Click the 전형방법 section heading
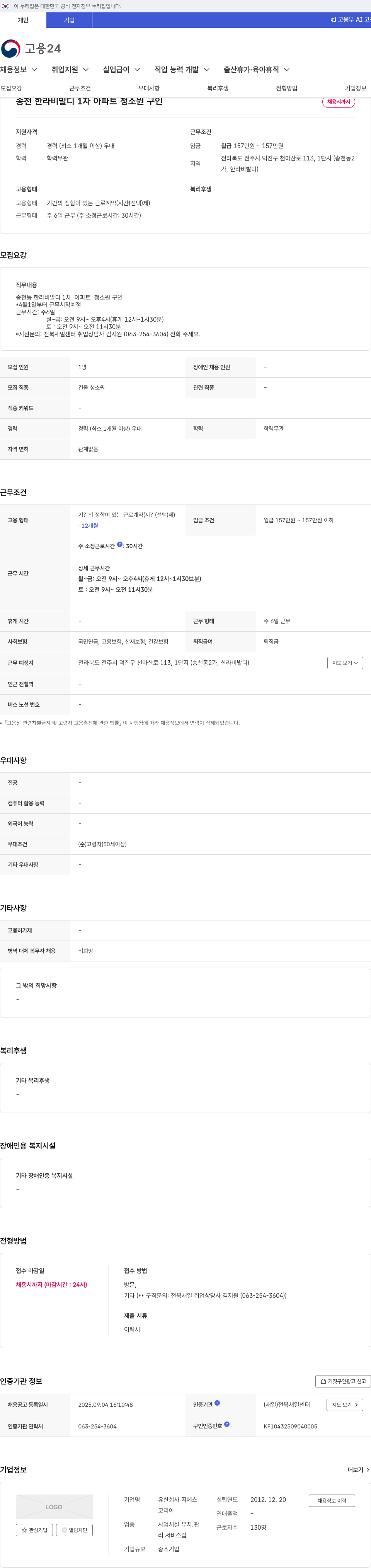The height and width of the screenshot is (1568, 371). pyautogui.click(x=14, y=1241)
